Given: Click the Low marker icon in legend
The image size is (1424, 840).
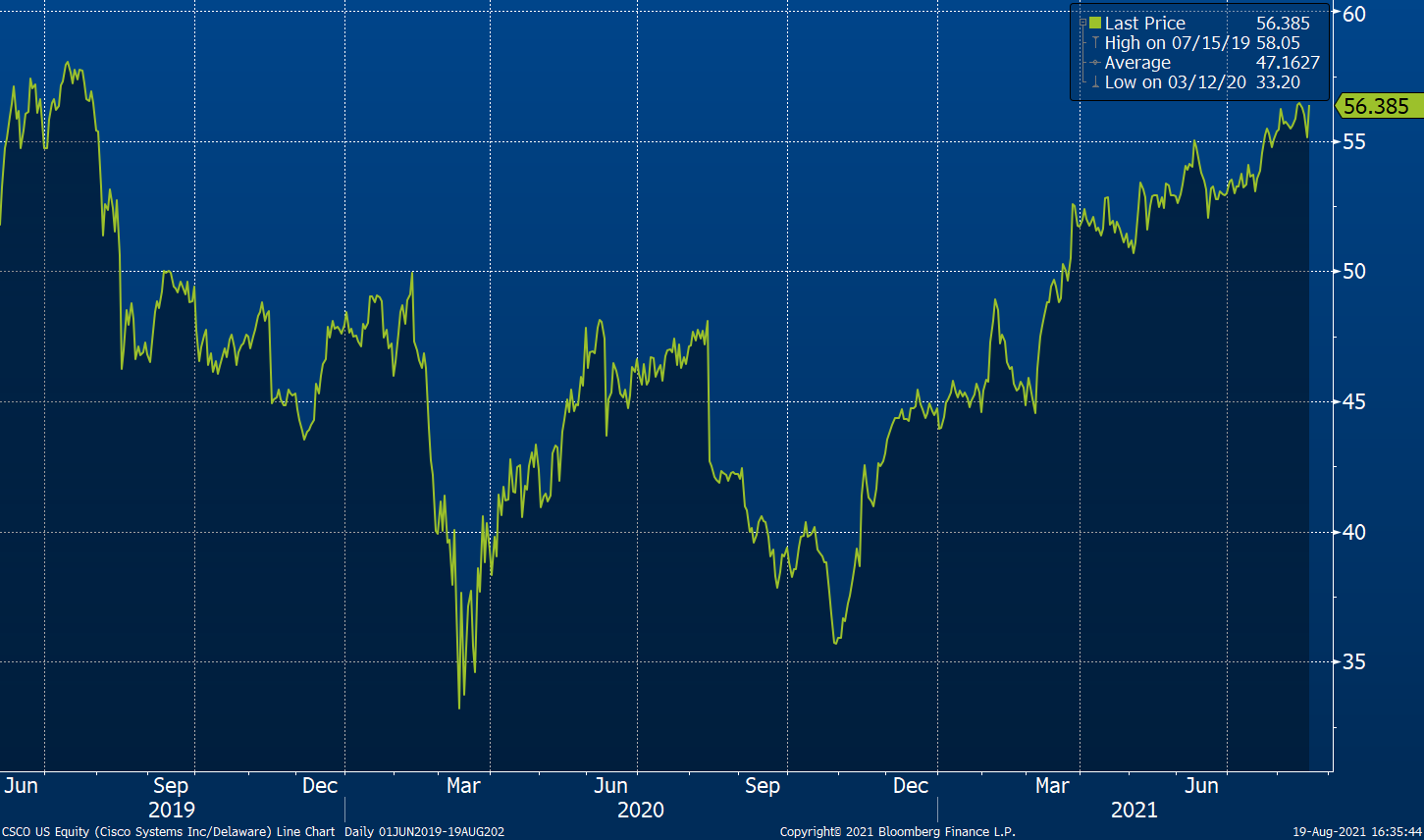Looking at the screenshot, I should (1095, 82).
